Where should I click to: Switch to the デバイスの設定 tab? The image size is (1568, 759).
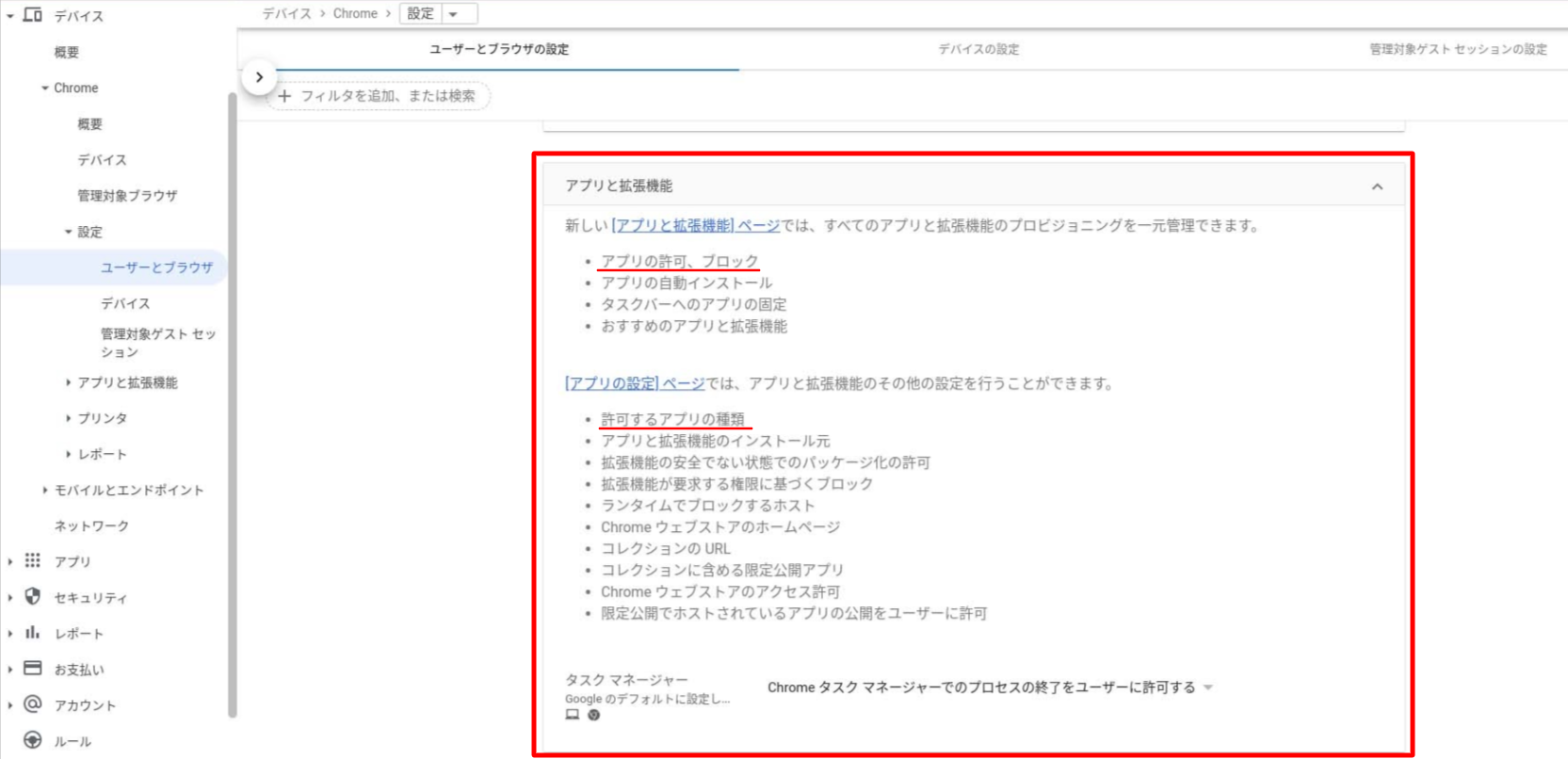tap(978, 49)
